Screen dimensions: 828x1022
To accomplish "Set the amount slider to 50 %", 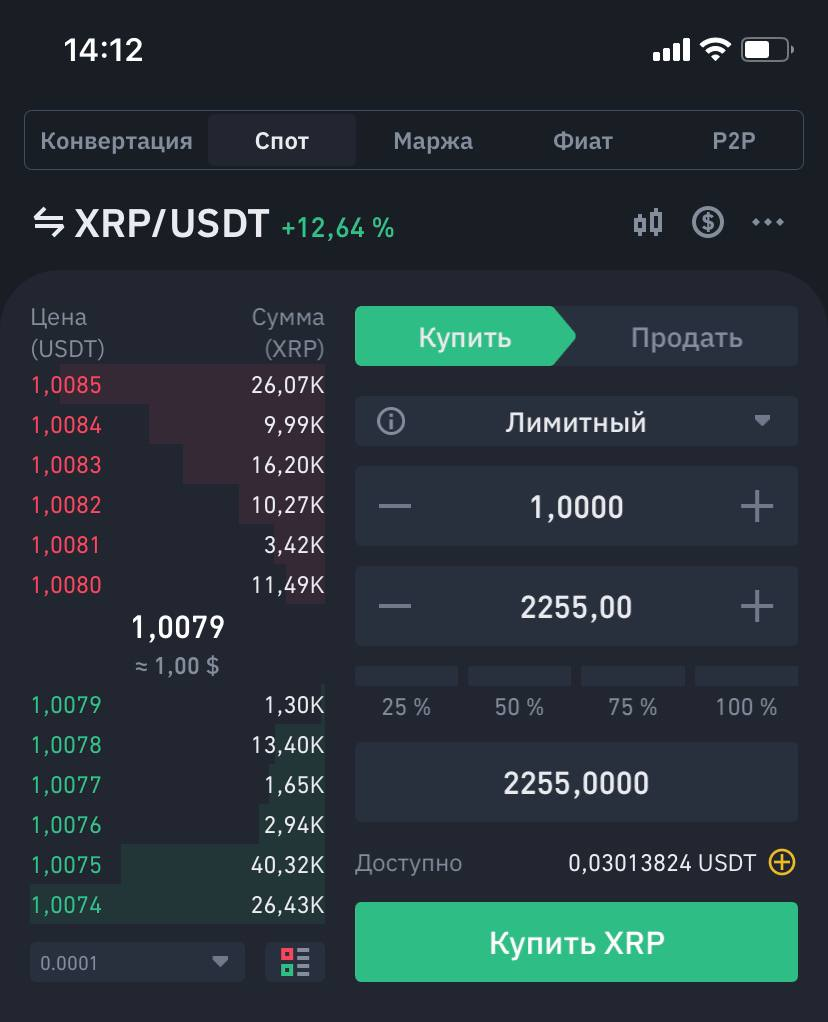I will click(x=519, y=694).
